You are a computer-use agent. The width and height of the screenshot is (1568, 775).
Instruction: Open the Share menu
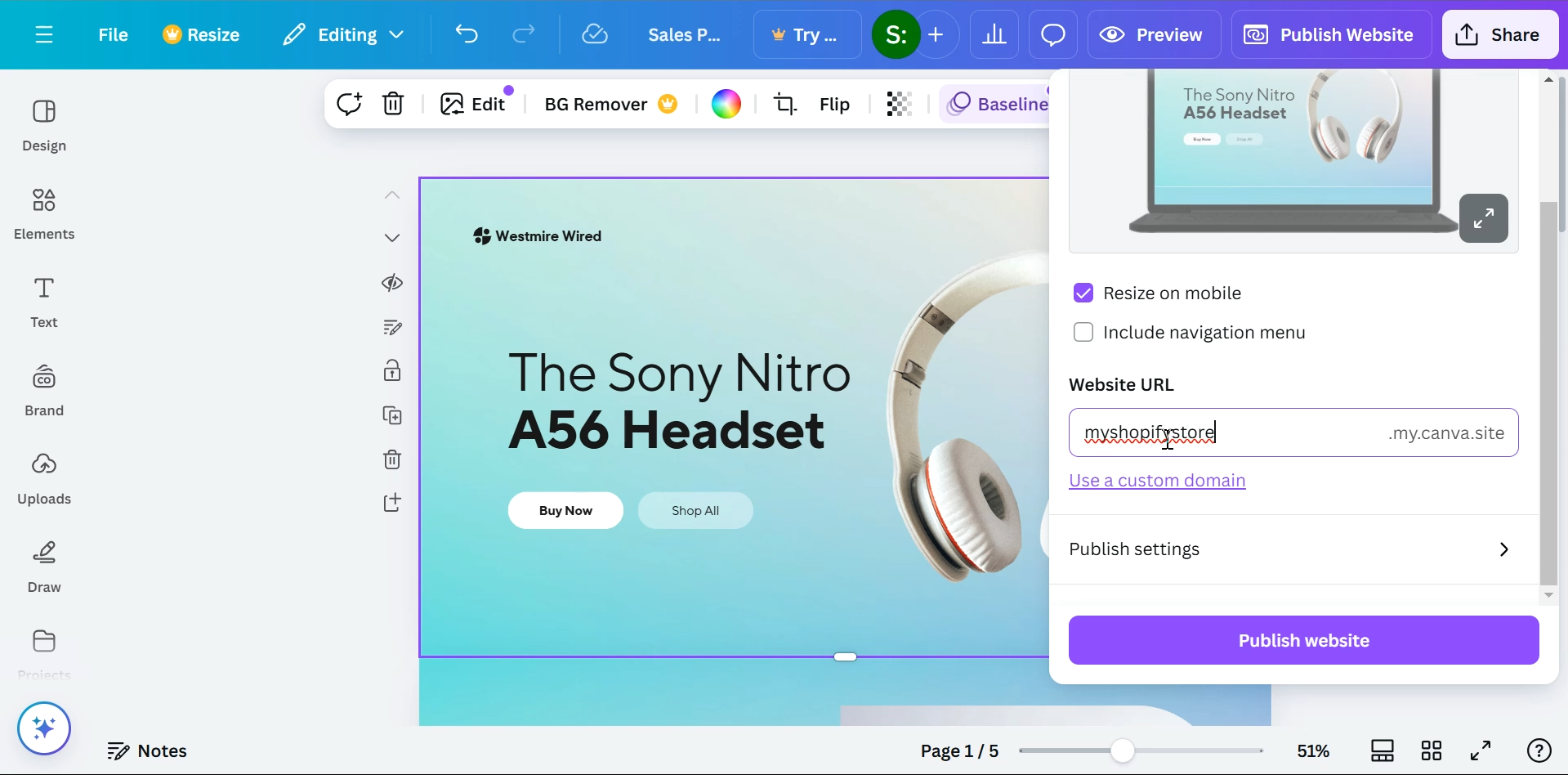click(x=1500, y=34)
